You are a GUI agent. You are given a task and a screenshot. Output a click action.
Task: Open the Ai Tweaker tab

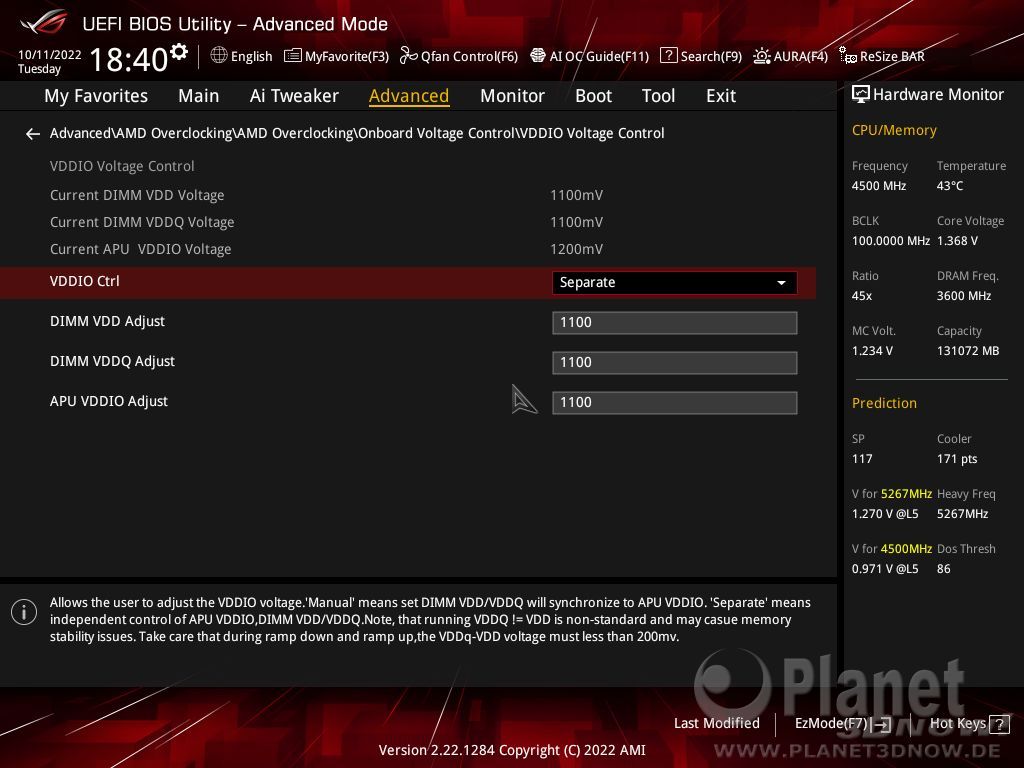294,96
